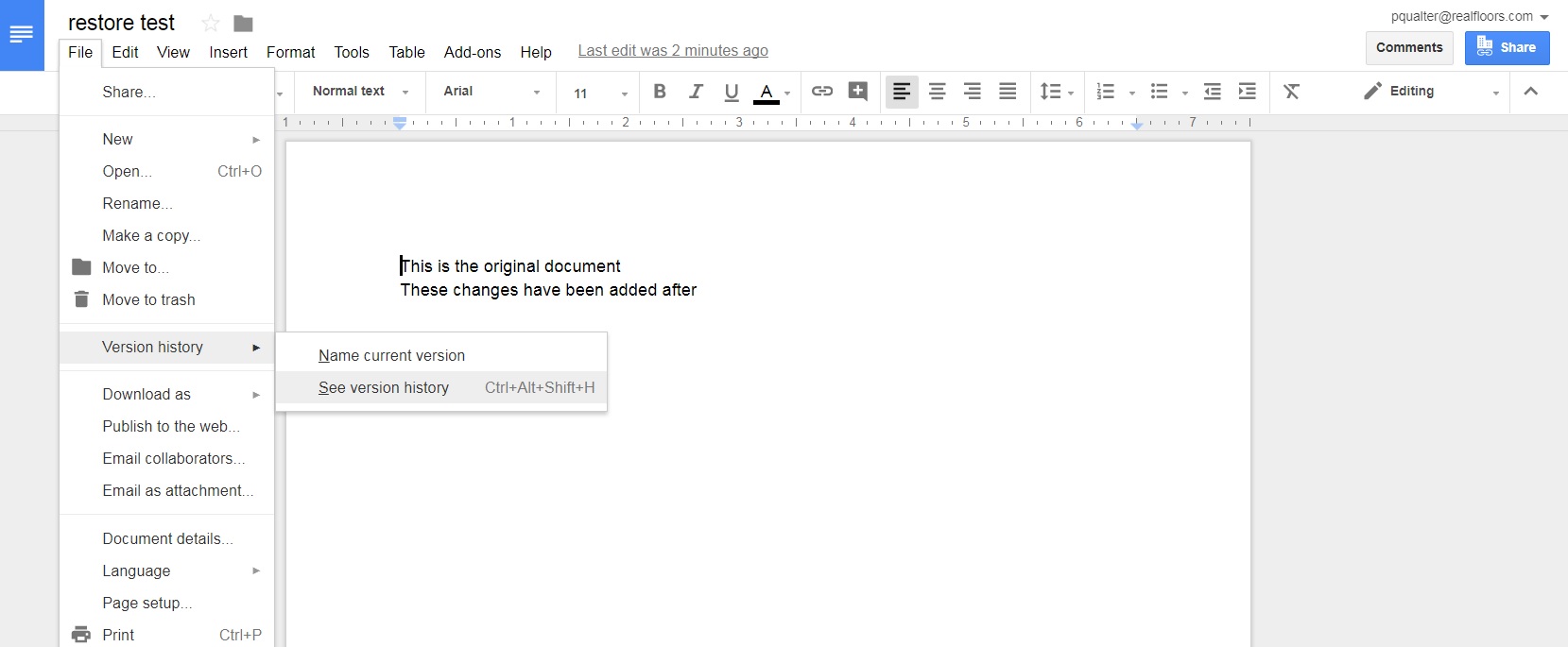Choose Name current version
Image resolution: width=1568 pixels, height=647 pixels.
click(x=441, y=355)
